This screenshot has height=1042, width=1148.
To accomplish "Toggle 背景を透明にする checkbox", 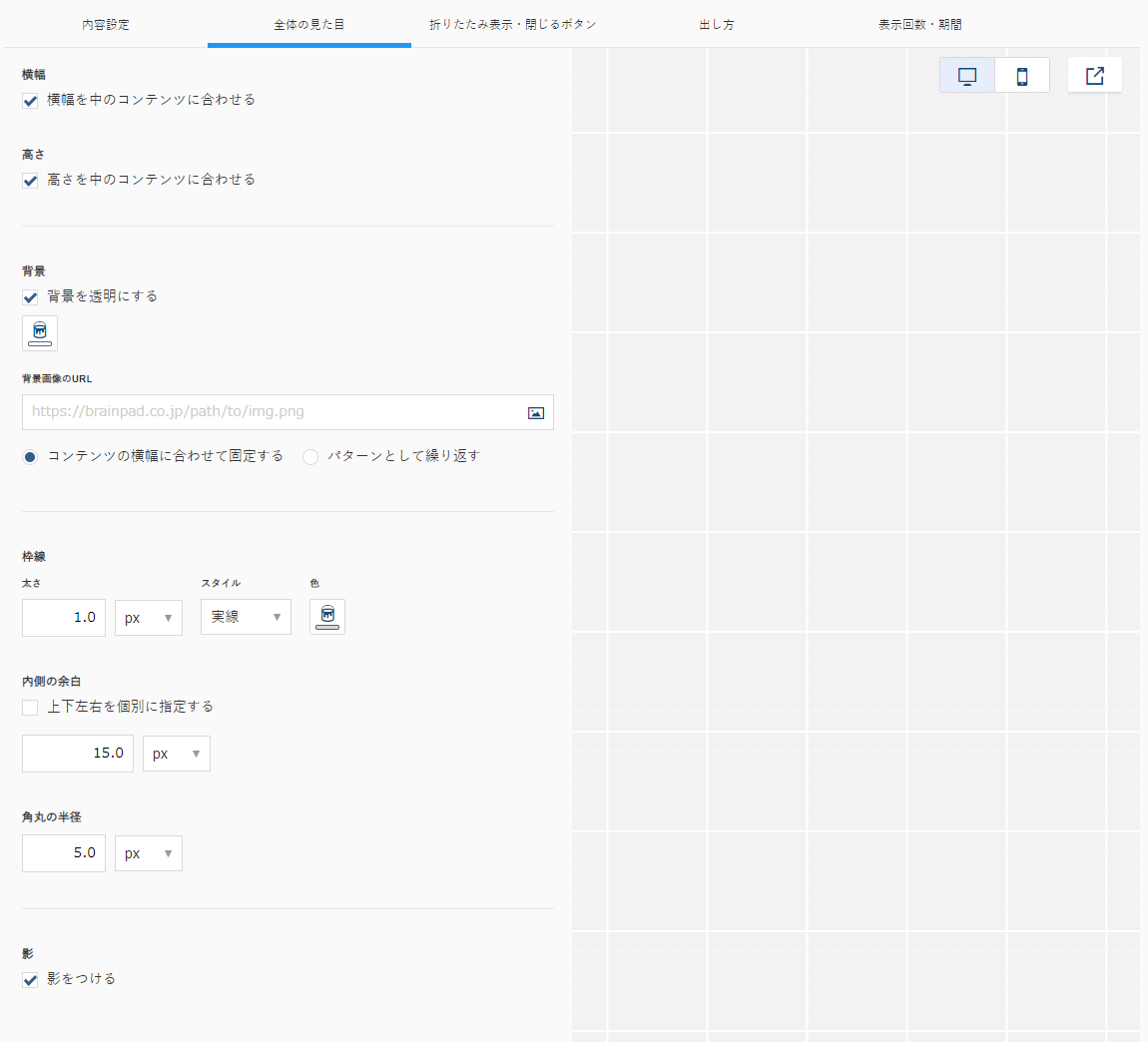I will (30, 297).
